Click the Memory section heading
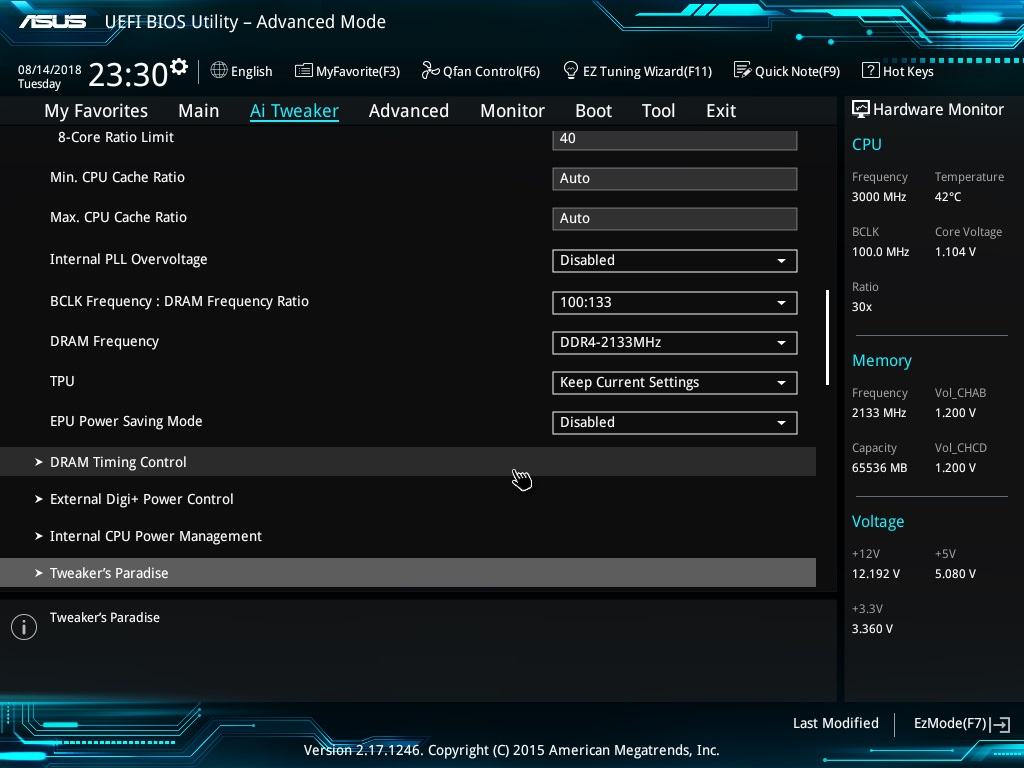 point(882,360)
